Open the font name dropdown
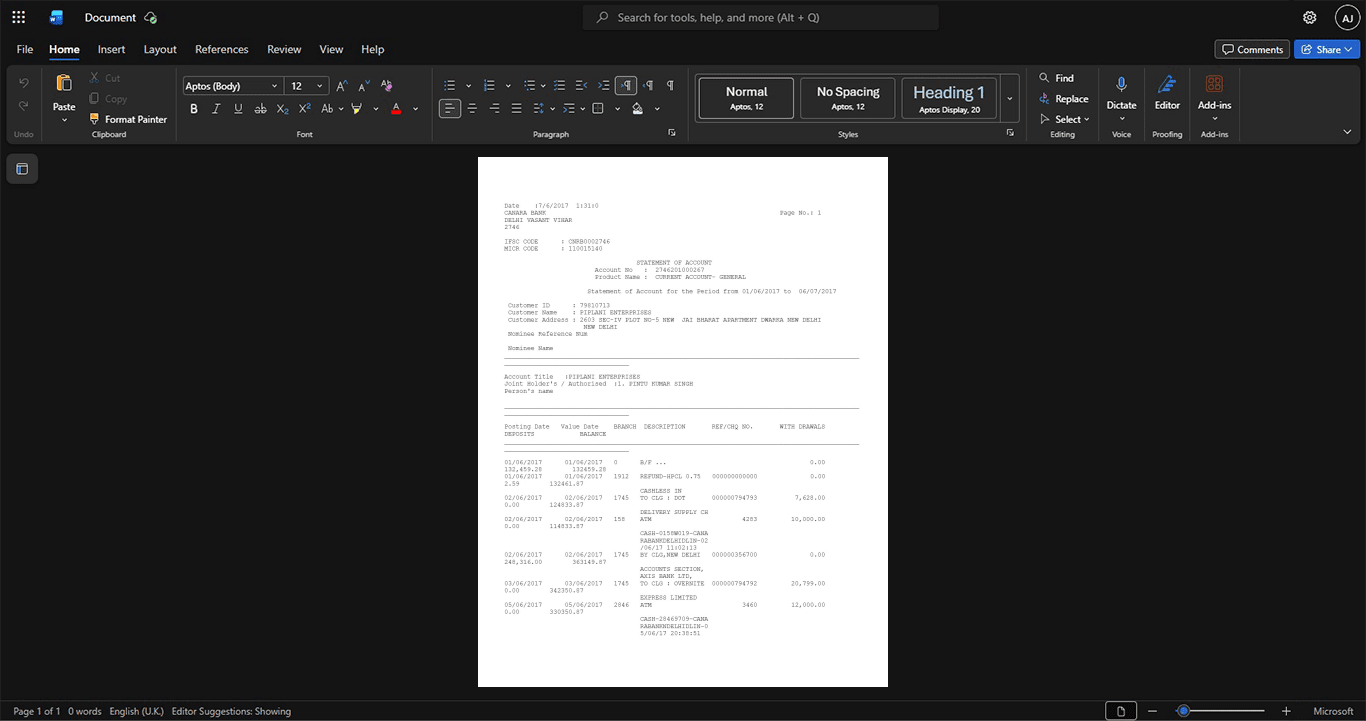The width and height of the screenshot is (1366, 721). coord(274,86)
